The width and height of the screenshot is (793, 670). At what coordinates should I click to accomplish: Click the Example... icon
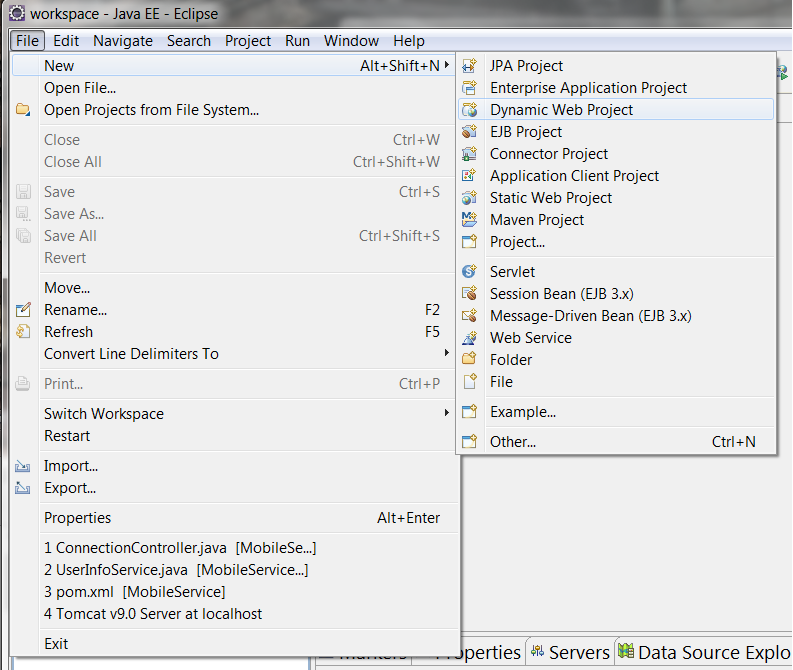[469, 412]
